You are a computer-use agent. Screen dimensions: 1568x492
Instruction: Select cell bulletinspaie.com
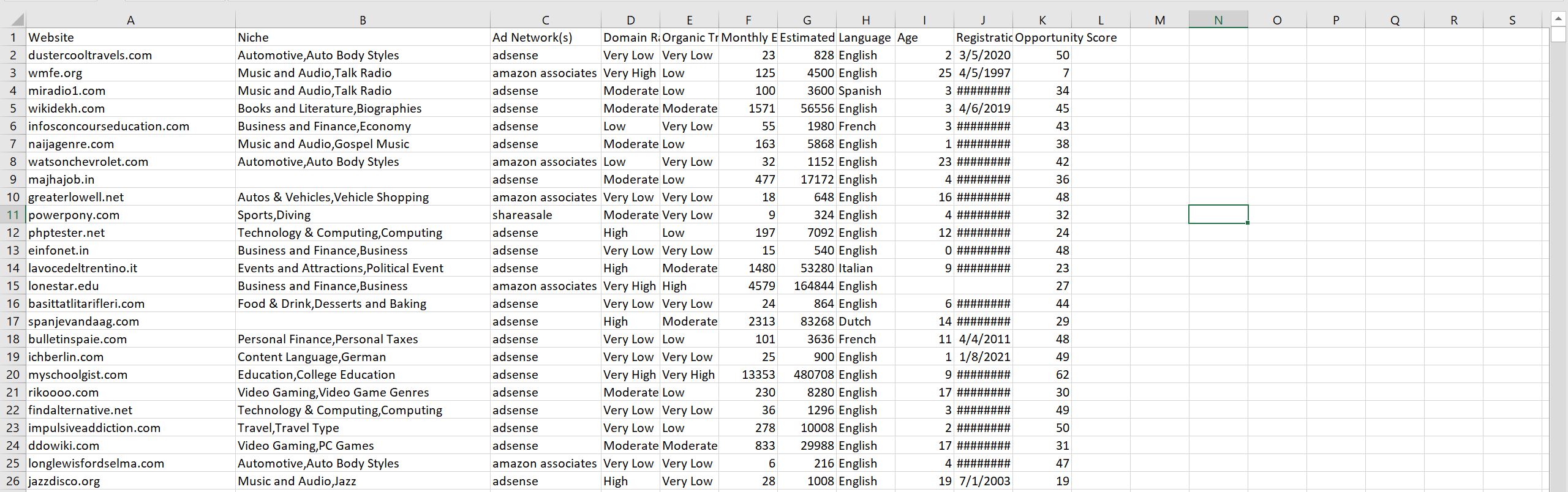pyautogui.click(x=130, y=339)
